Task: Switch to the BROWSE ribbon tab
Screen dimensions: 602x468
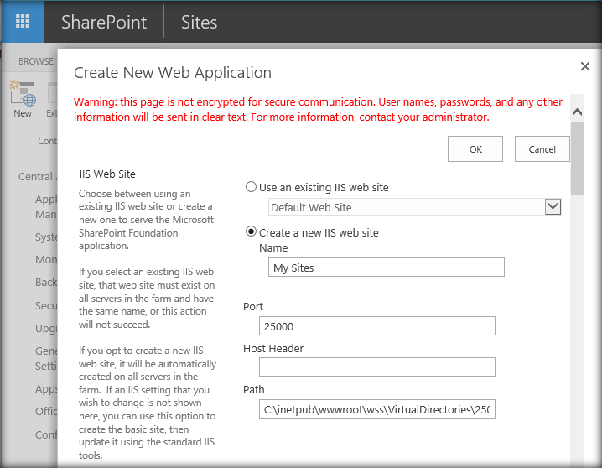Action: [36, 61]
